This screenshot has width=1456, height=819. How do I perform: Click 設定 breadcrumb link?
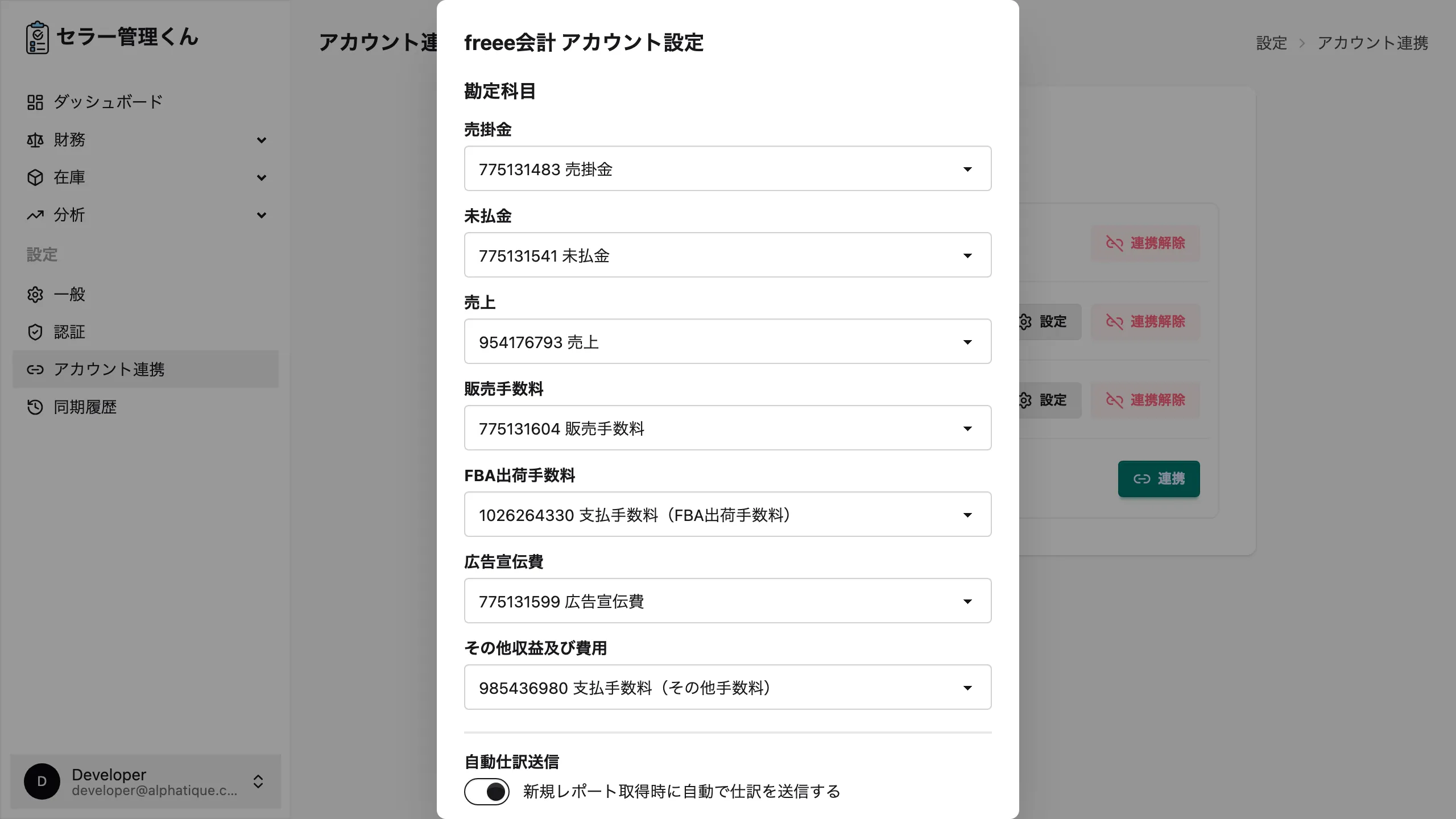pos(1272,43)
